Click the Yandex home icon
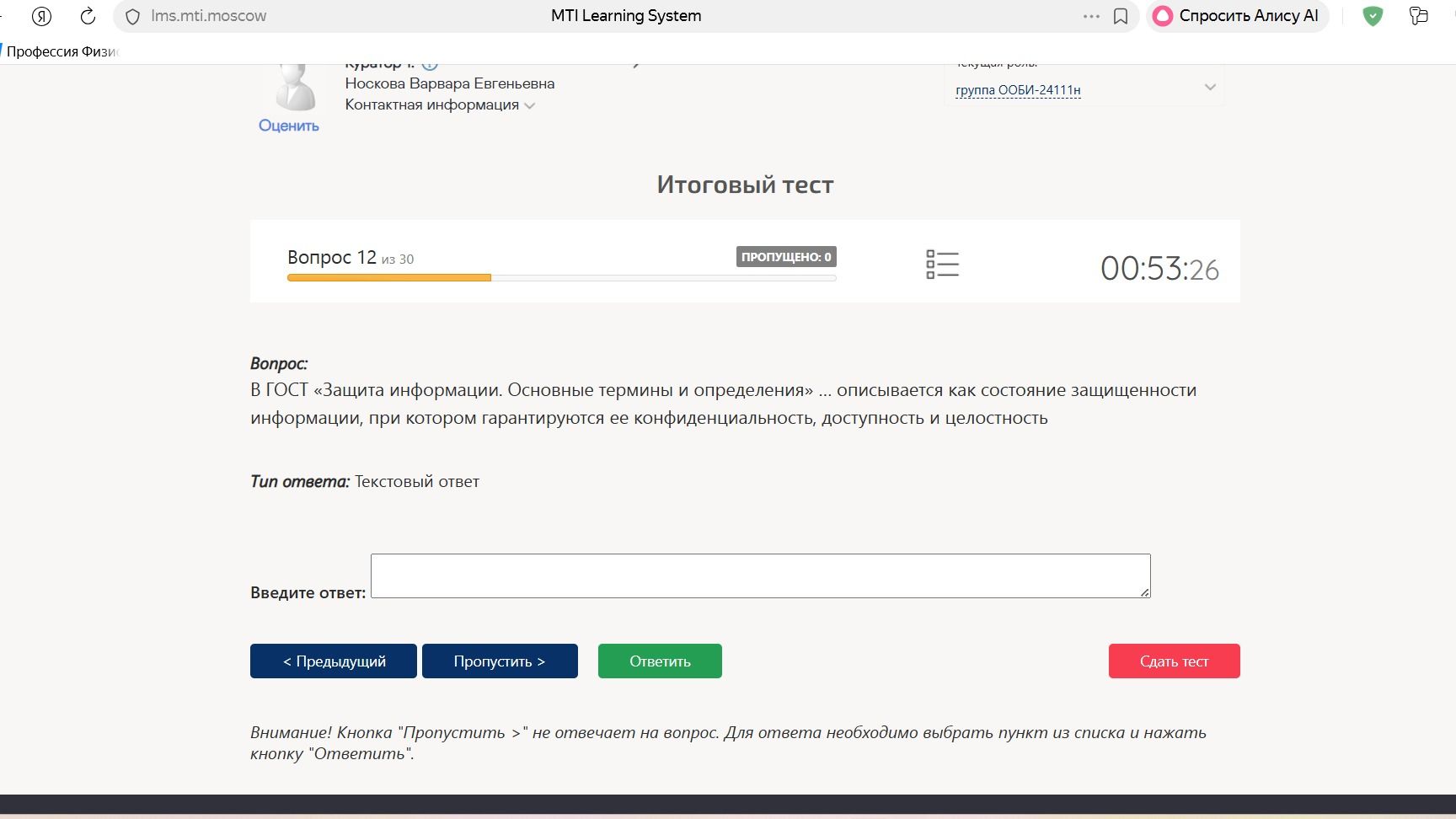Image resolution: width=1456 pixels, height=819 pixels. point(41,16)
